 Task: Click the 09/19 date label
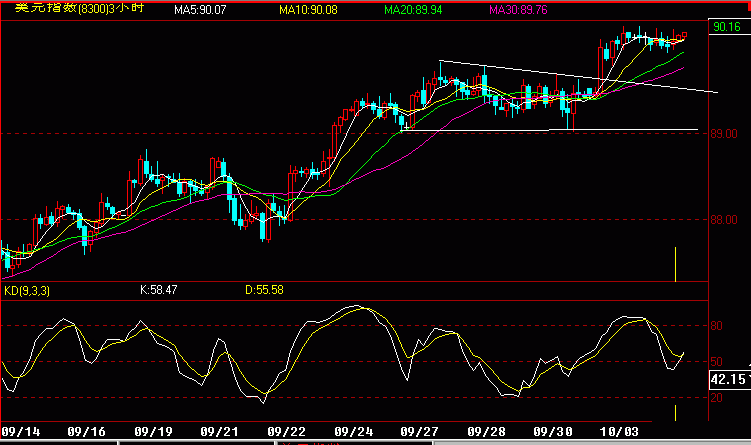click(153, 432)
